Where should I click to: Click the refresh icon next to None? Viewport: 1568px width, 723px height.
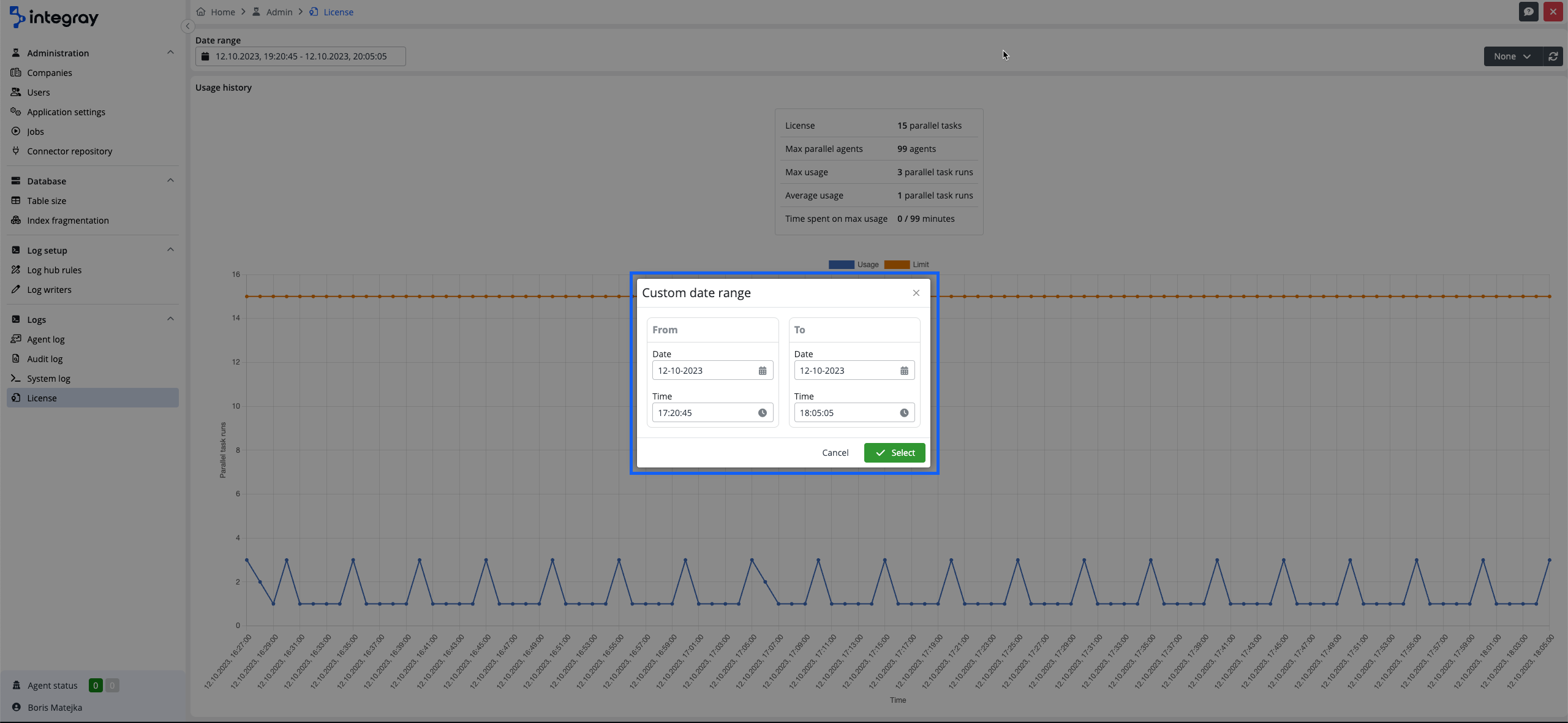pyautogui.click(x=1553, y=56)
